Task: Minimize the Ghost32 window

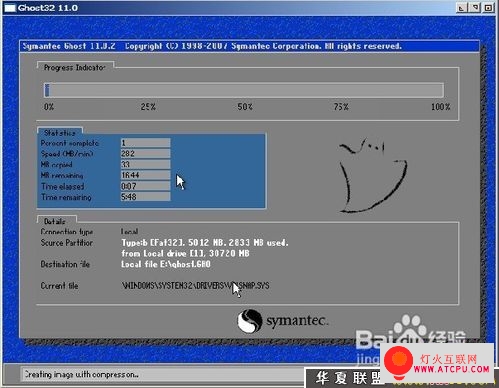Action: [461, 8]
